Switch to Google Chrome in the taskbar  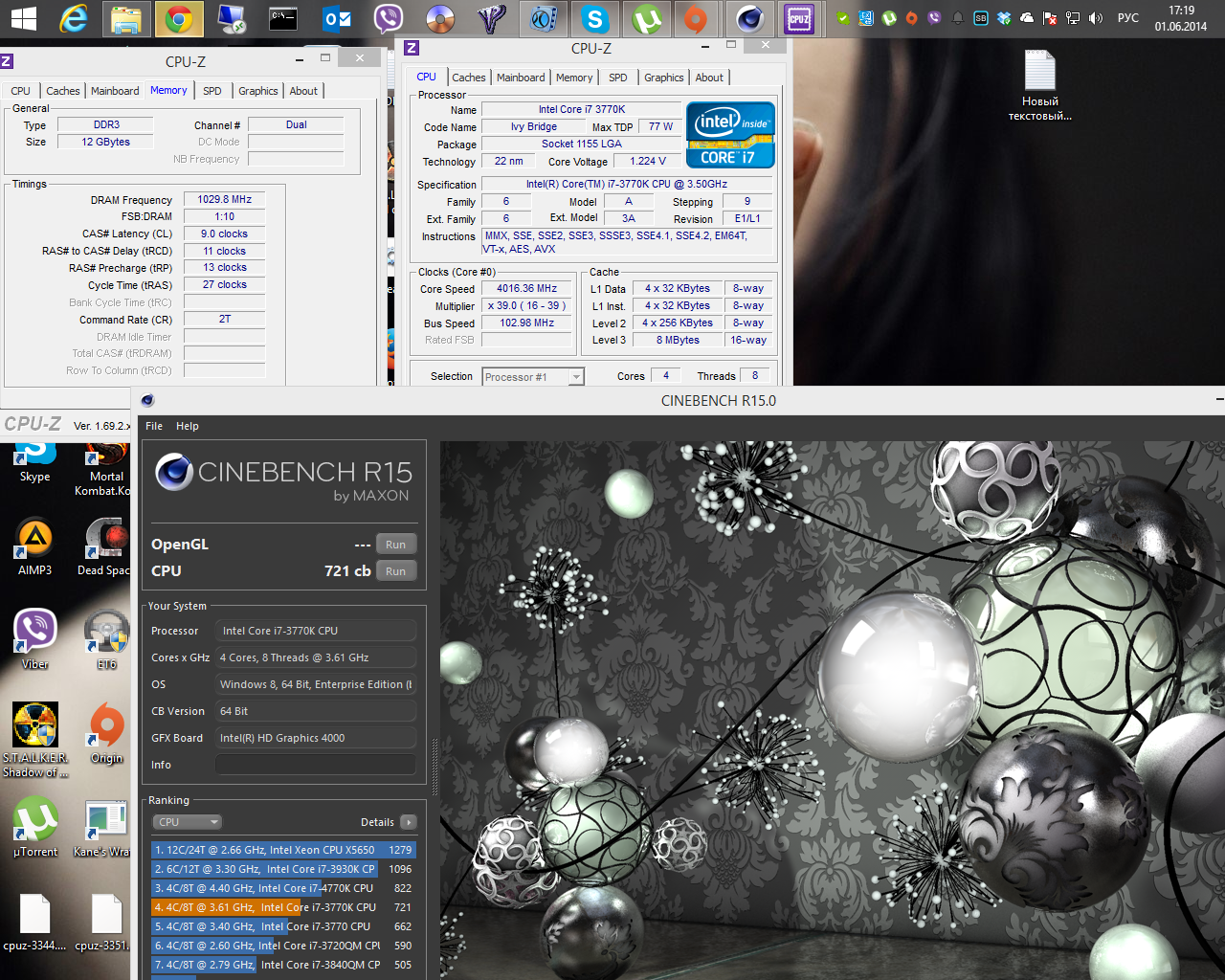click(x=179, y=18)
